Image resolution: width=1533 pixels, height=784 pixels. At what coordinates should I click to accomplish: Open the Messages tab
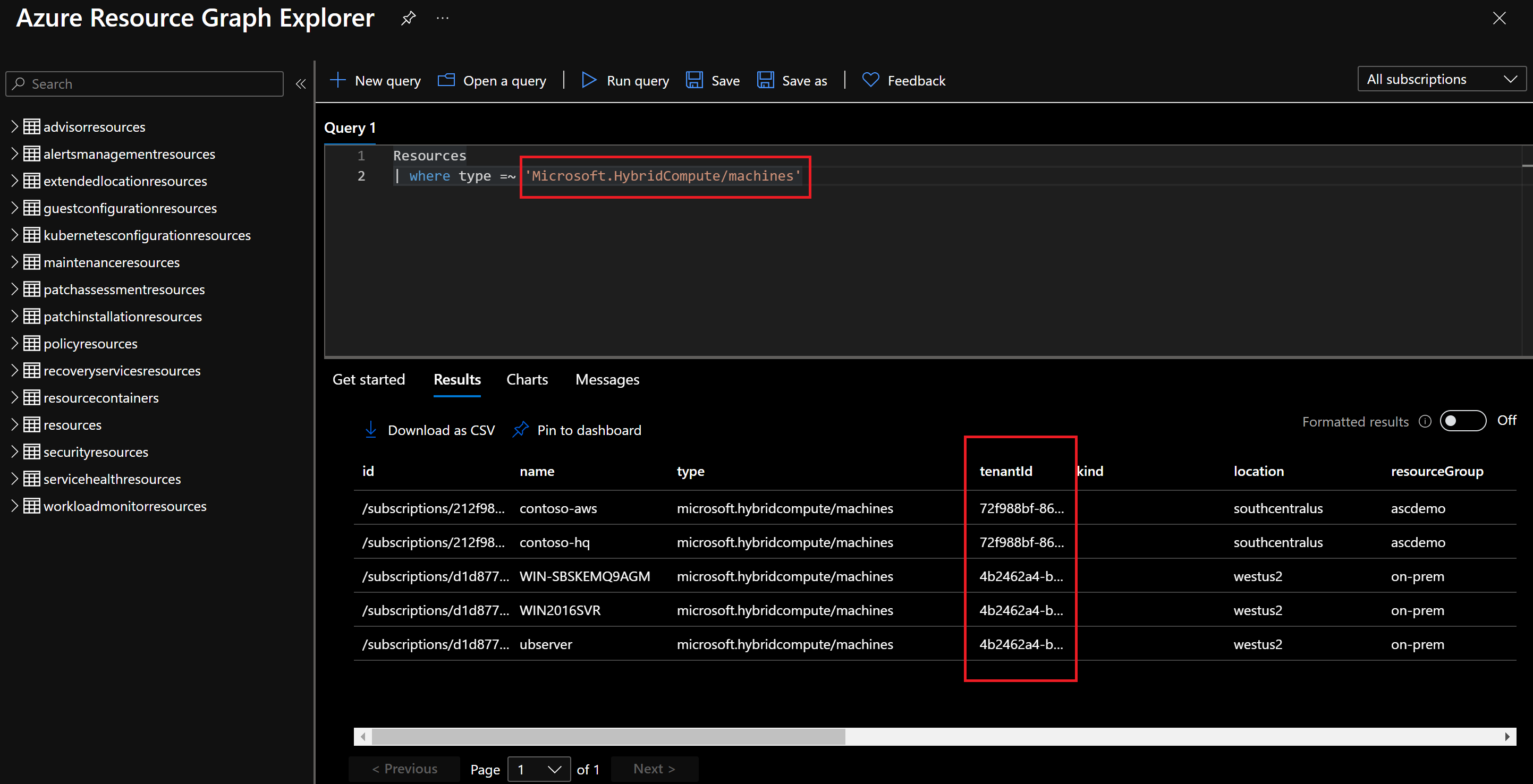point(607,379)
